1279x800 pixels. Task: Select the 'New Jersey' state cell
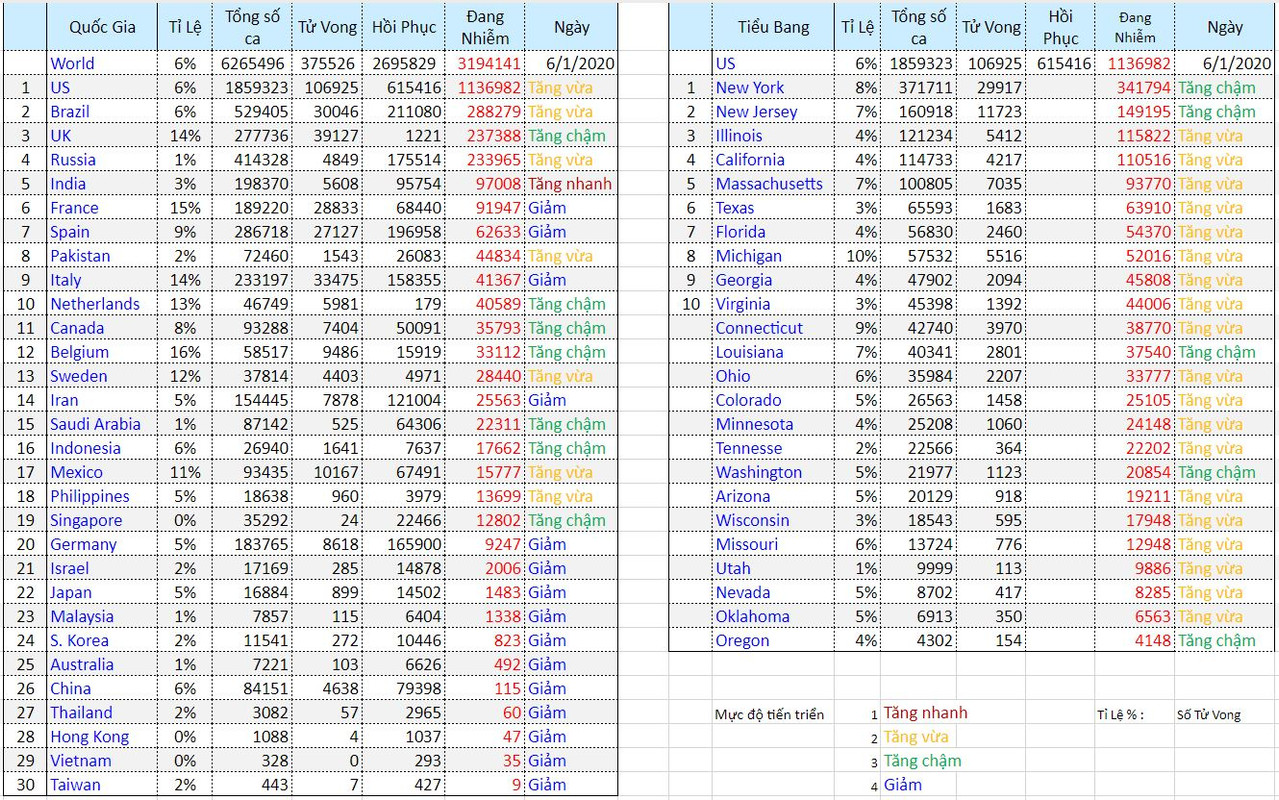pyautogui.click(x=773, y=111)
